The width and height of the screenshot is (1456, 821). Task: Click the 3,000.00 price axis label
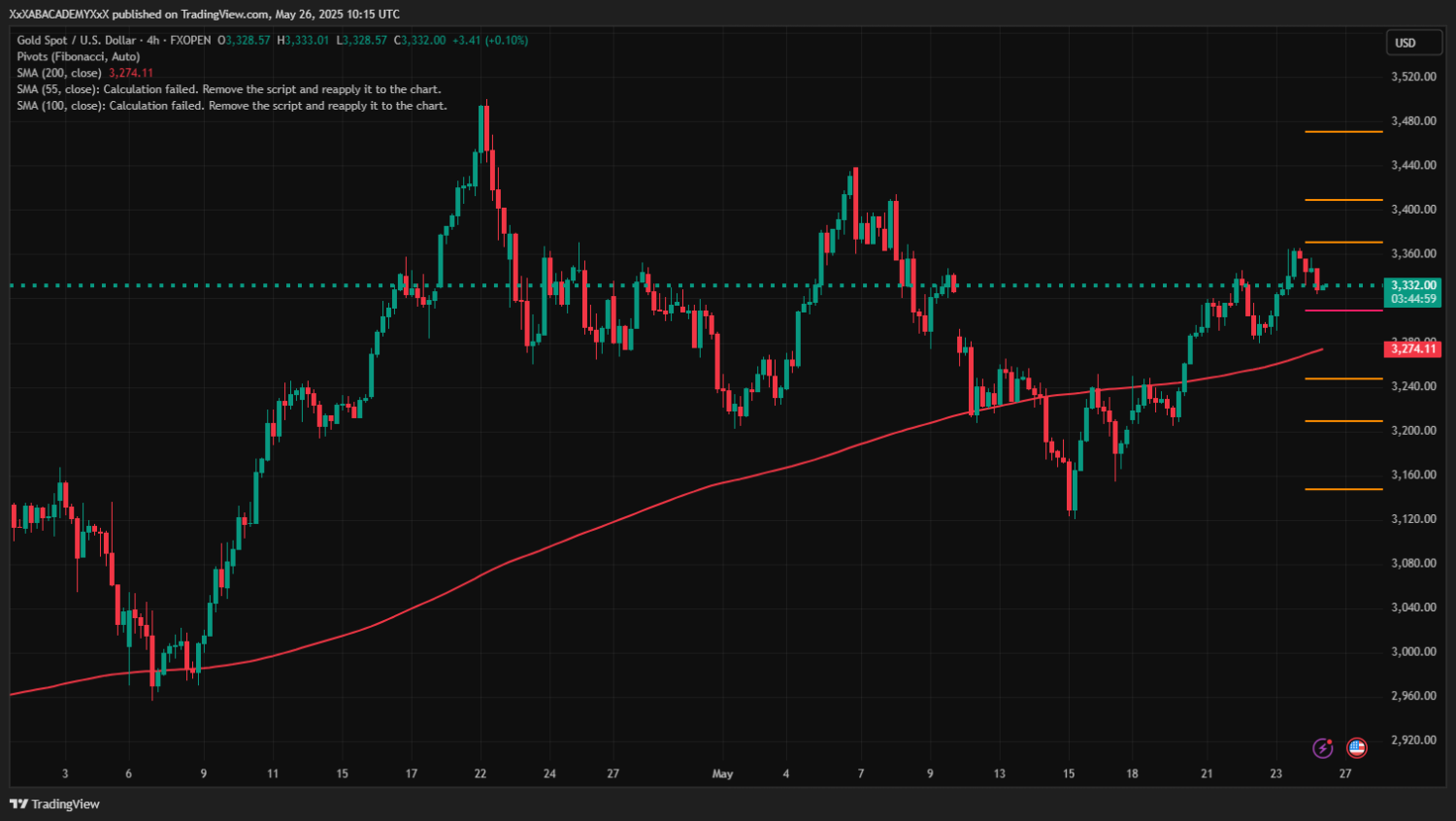click(x=1413, y=652)
